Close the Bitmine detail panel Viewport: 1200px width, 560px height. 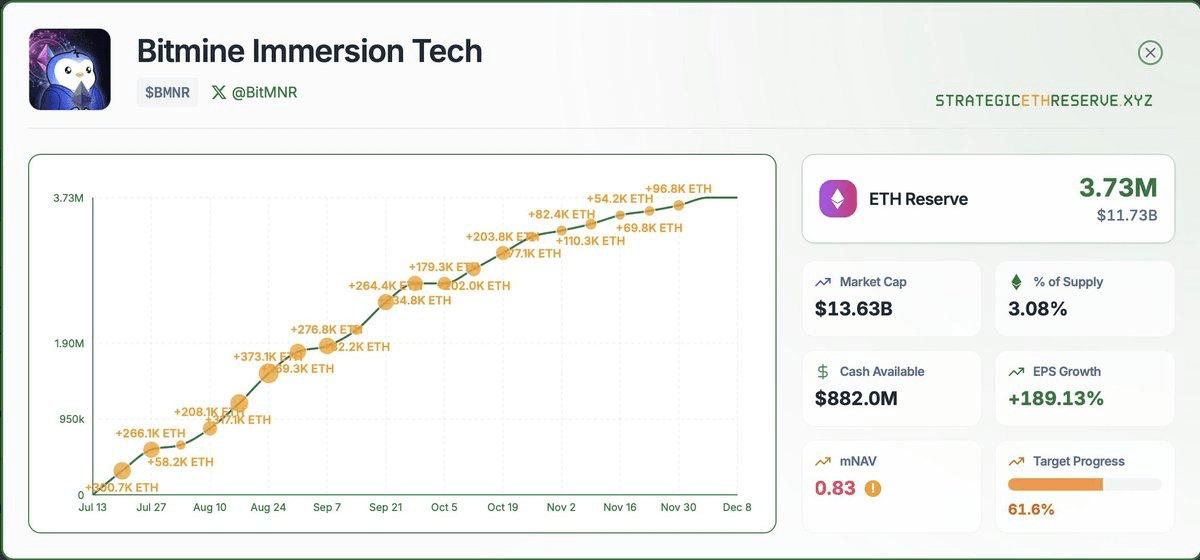(1150, 53)
